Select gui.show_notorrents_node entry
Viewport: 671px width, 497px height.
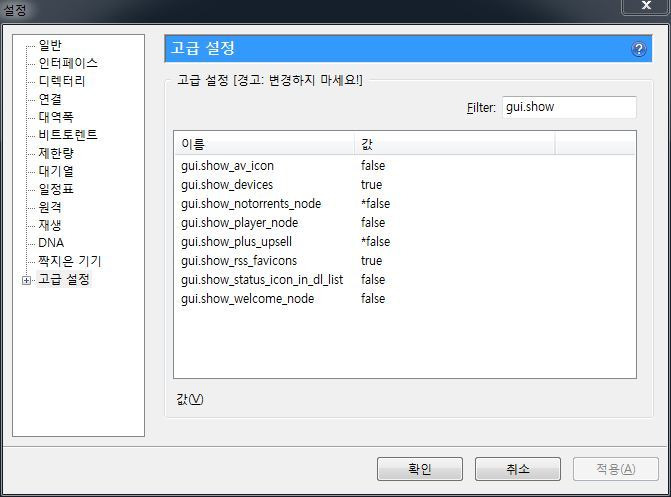(x=404, y=204)
